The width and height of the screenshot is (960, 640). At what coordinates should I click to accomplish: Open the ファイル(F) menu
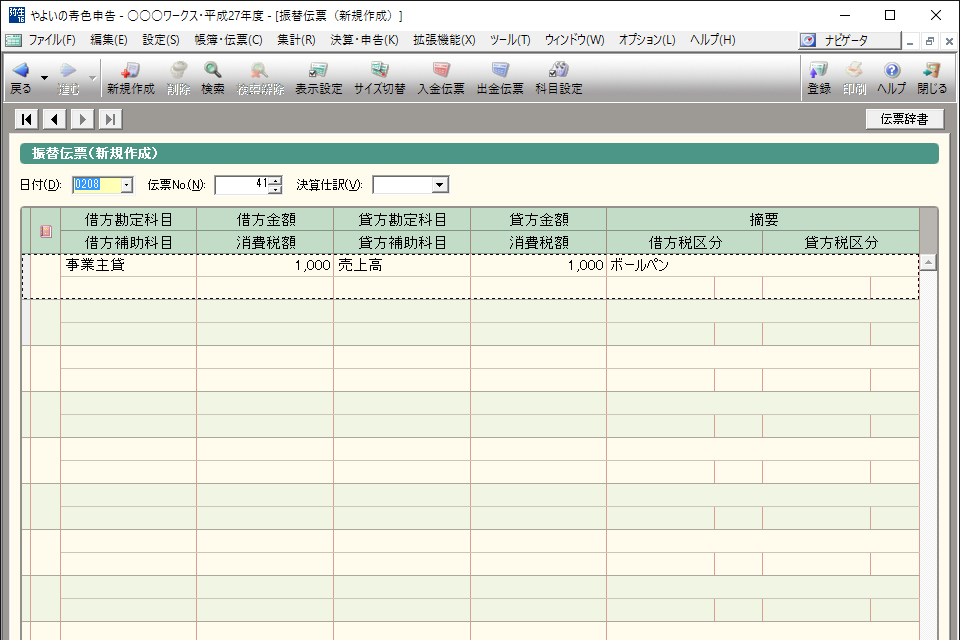point(52,40)
